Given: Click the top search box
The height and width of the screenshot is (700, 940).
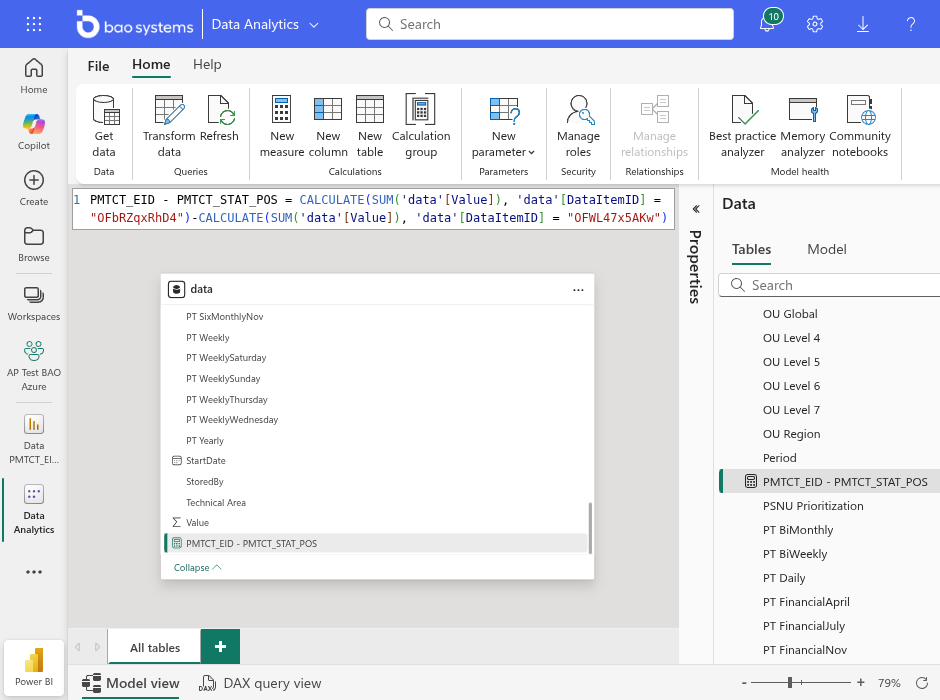Looking at the screenshot, I should 550,24.
